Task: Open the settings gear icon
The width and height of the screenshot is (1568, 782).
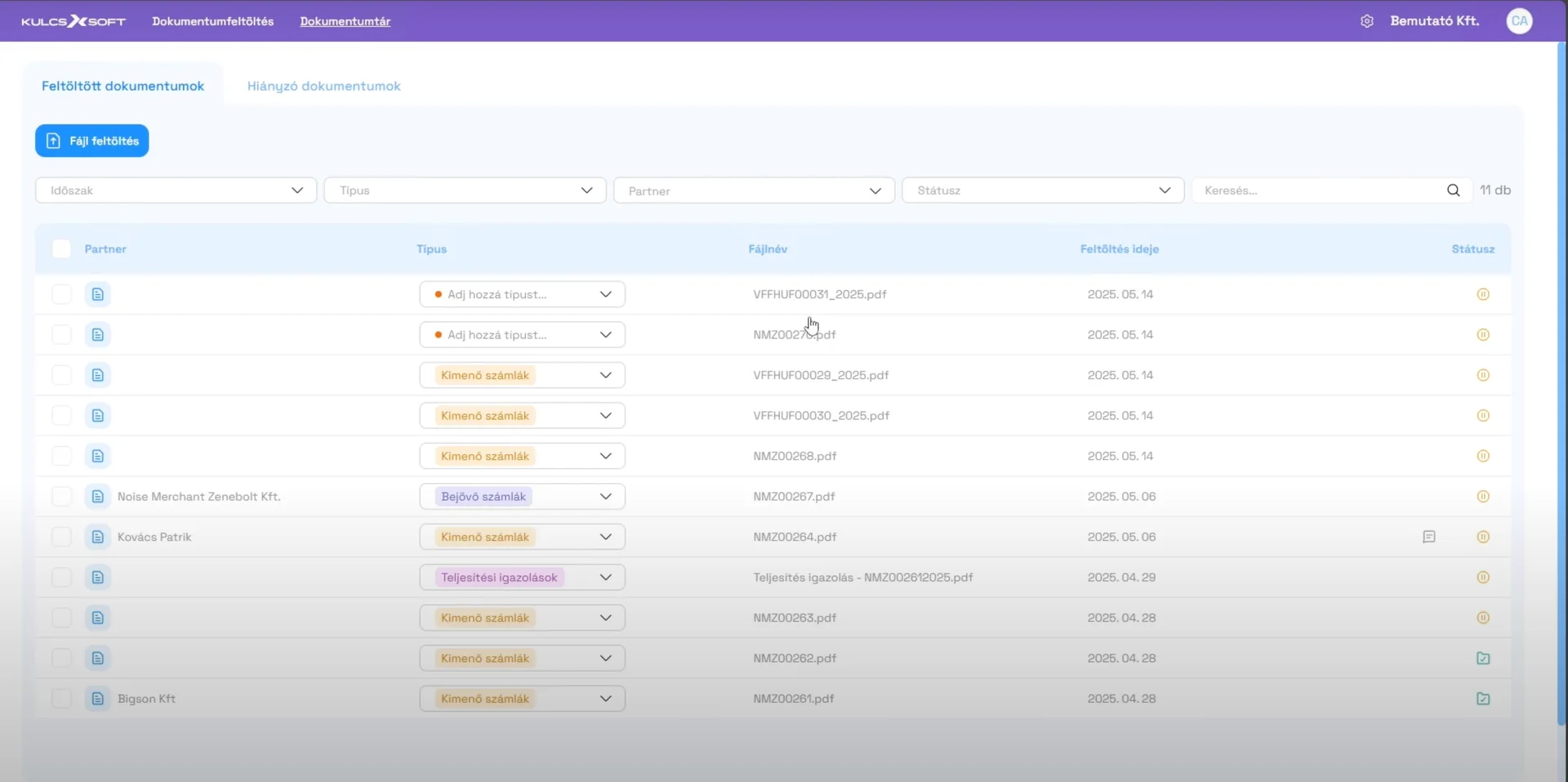Action: point(1367,21)
